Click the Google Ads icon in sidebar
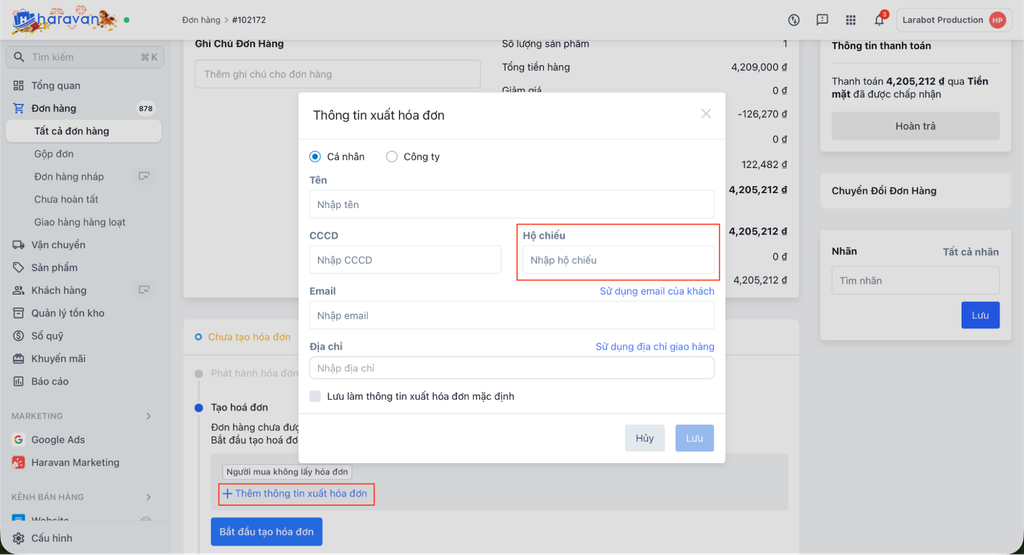 click(19, 440)
